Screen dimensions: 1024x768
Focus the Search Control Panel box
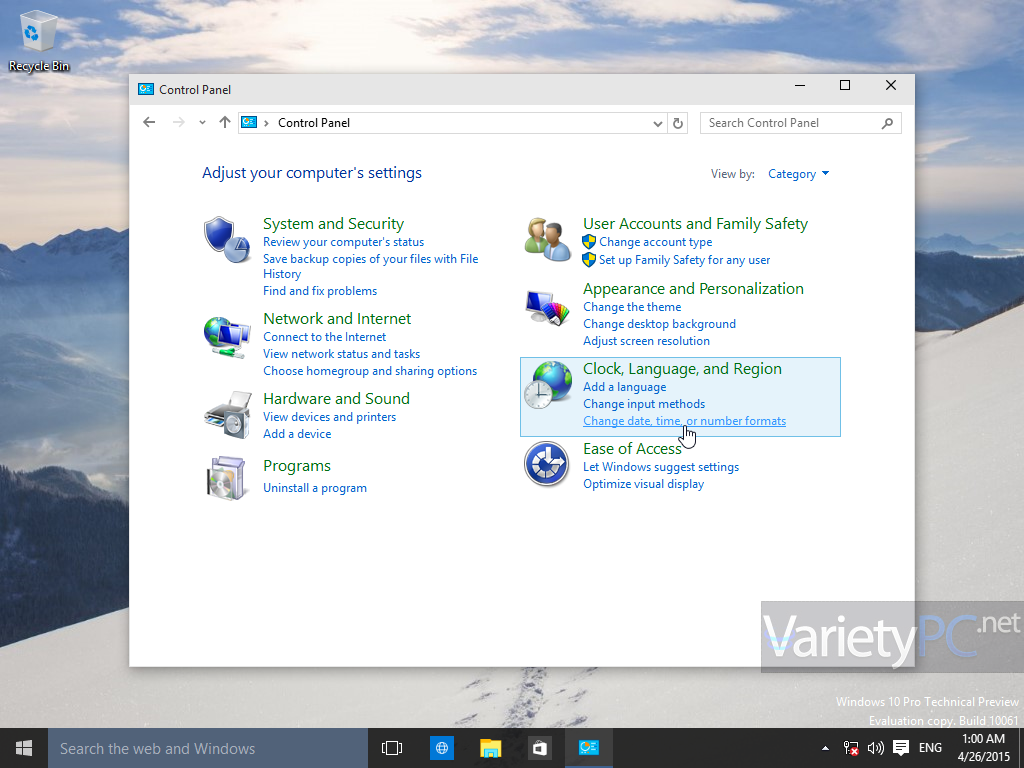[800, 123]
